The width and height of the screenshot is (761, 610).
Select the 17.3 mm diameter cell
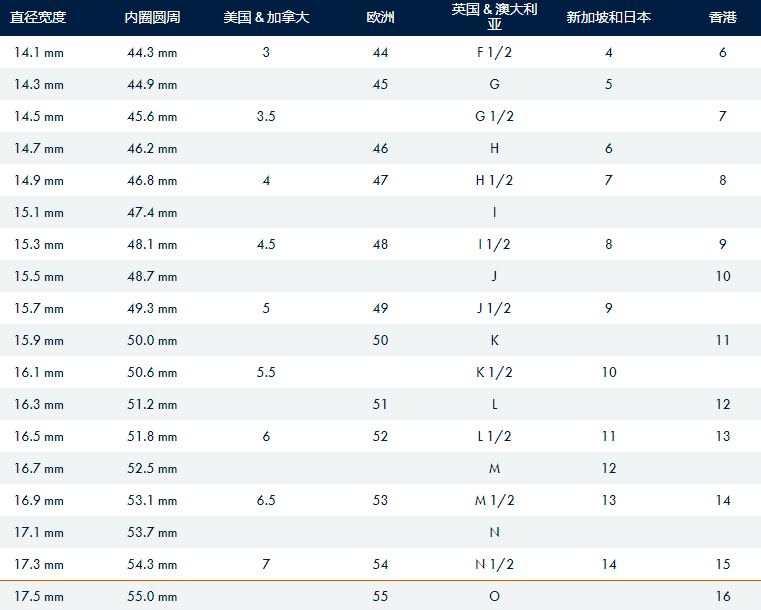[39, 564]
